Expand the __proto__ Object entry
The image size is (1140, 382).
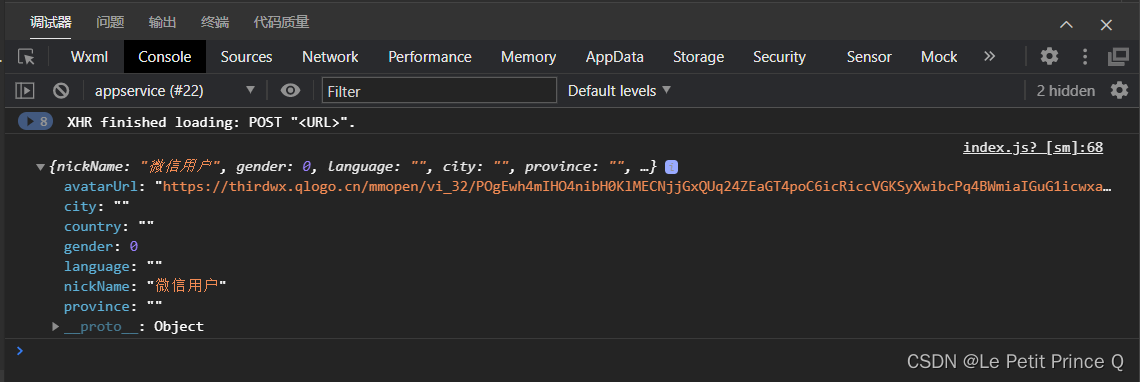[55, 327]
